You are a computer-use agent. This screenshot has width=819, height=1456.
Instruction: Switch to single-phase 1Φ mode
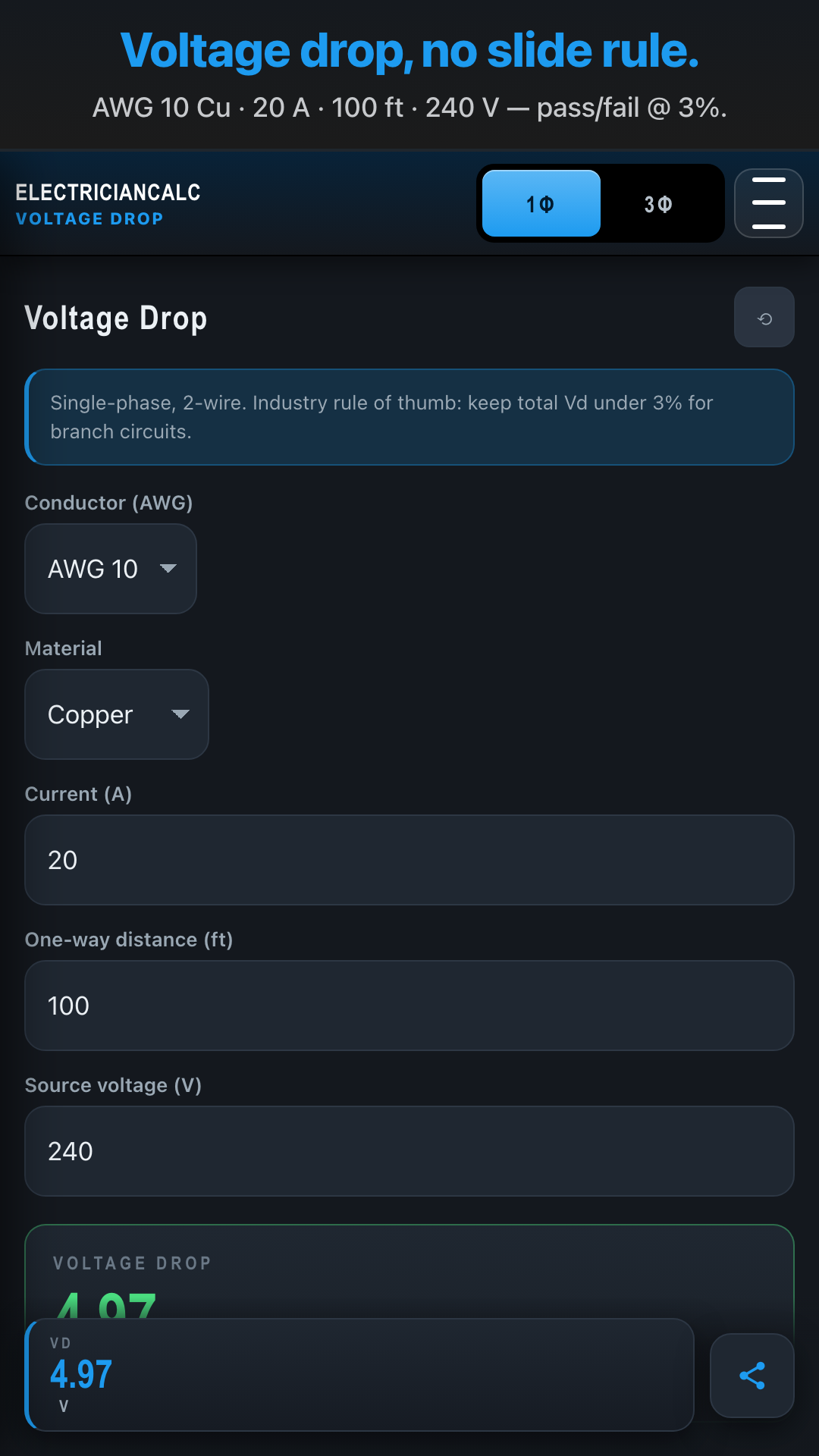pyautogui.click(x=541, y=203)
